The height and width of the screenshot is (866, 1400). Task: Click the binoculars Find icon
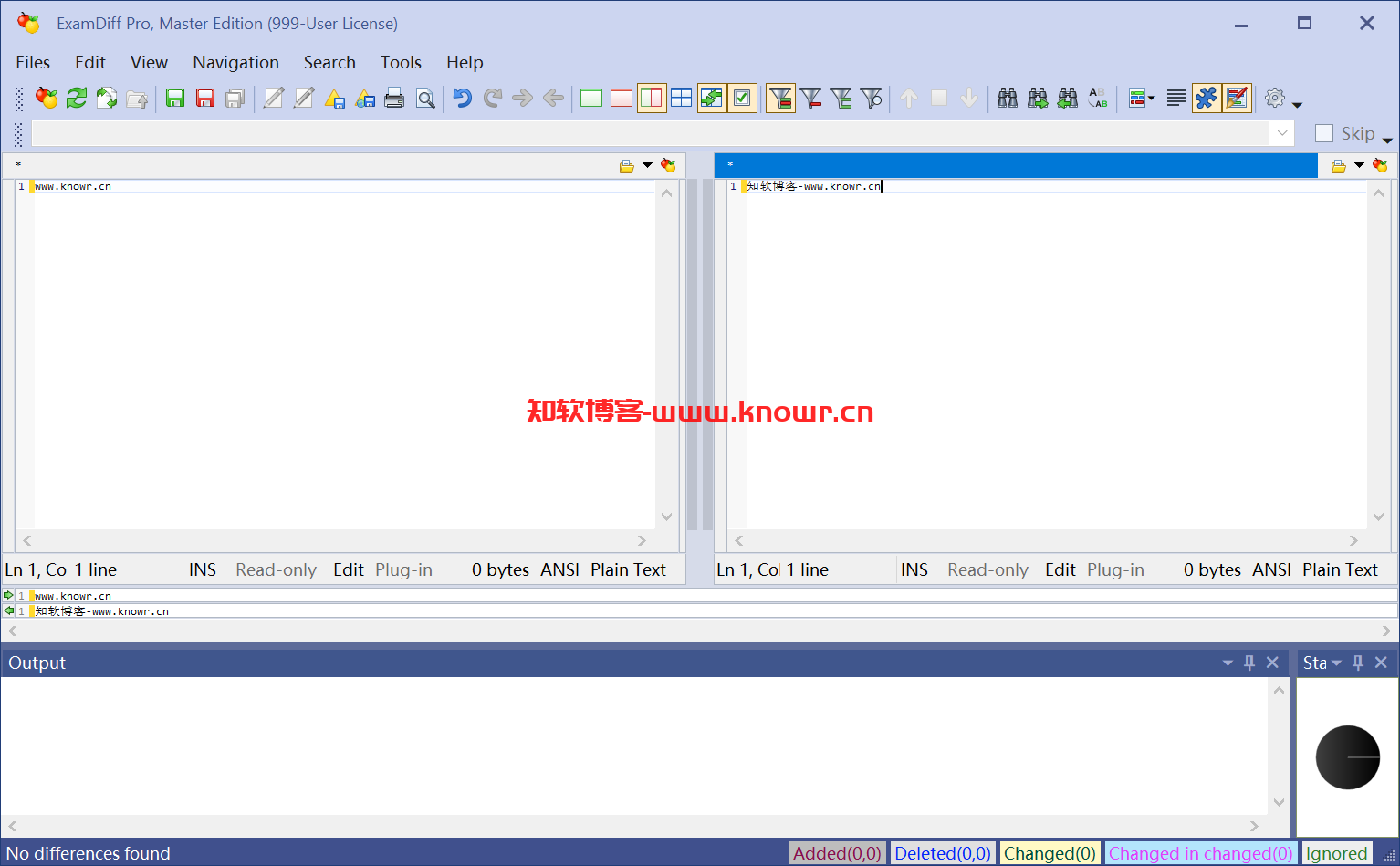coord(1008,98)
